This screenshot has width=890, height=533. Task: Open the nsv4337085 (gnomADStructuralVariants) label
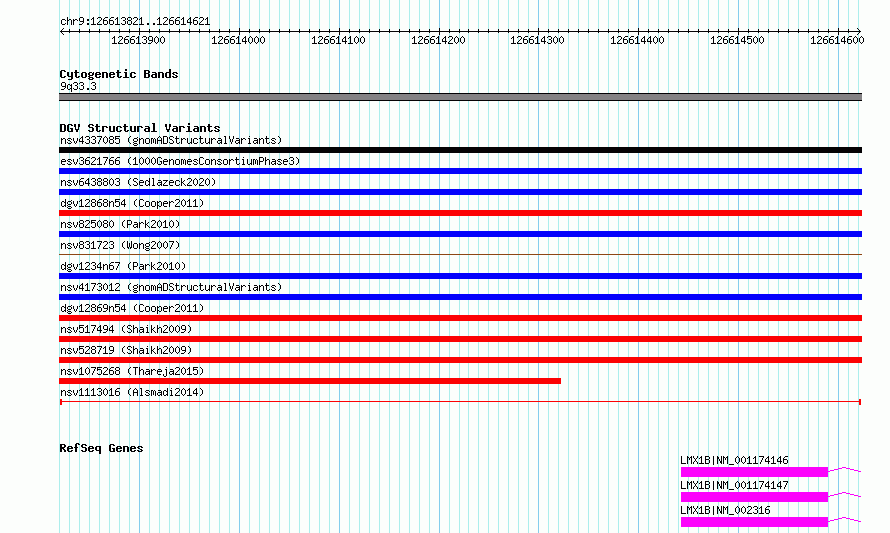171,140
